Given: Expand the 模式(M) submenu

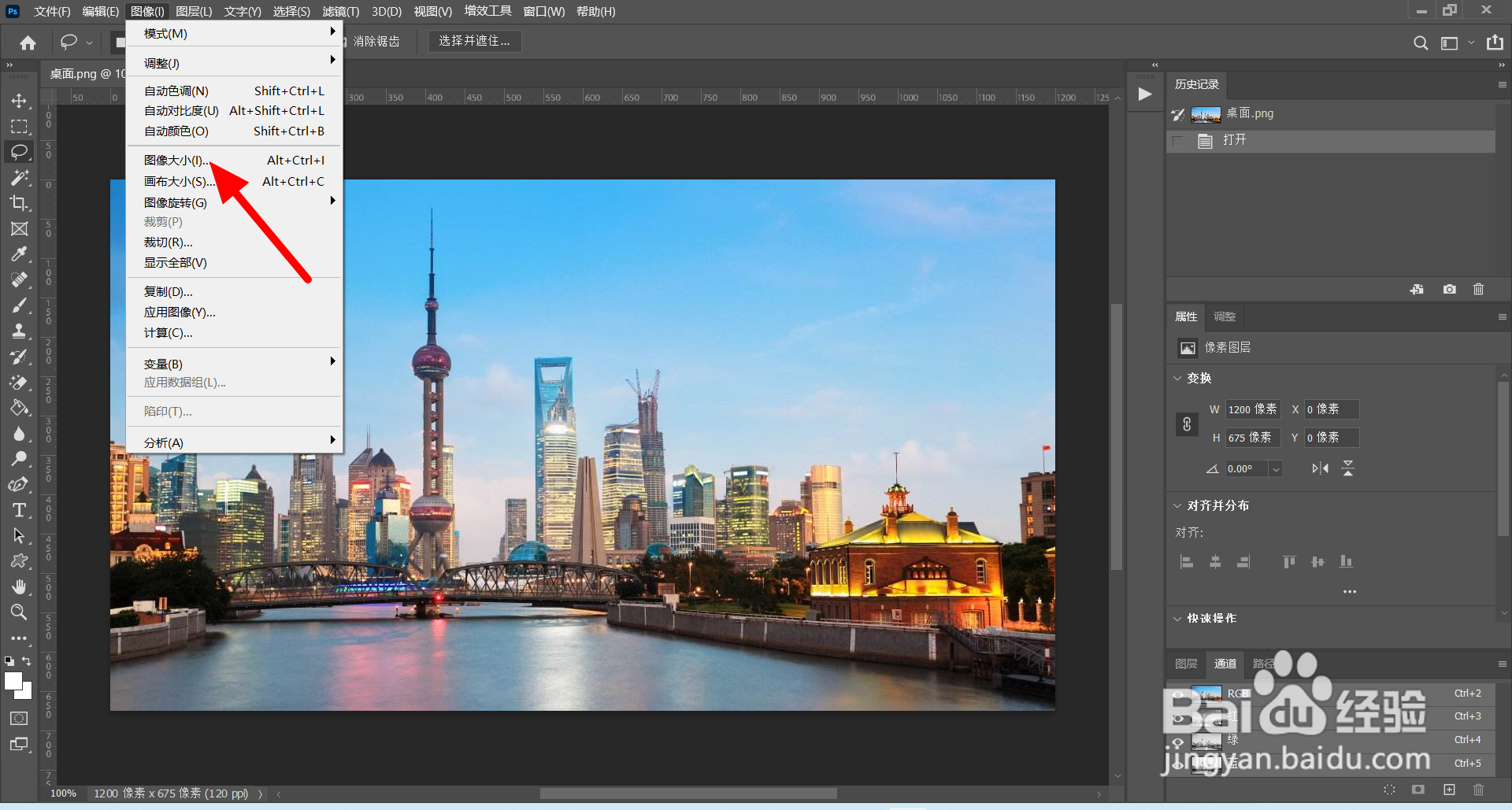Looking at the screenshot, I should [x=234, y=34].
